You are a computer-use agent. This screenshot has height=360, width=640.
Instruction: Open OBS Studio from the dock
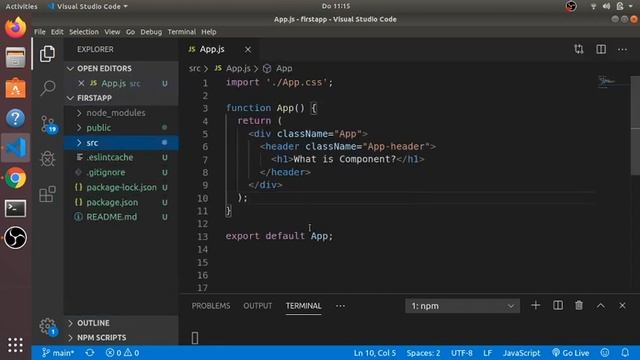coord(16,238)
